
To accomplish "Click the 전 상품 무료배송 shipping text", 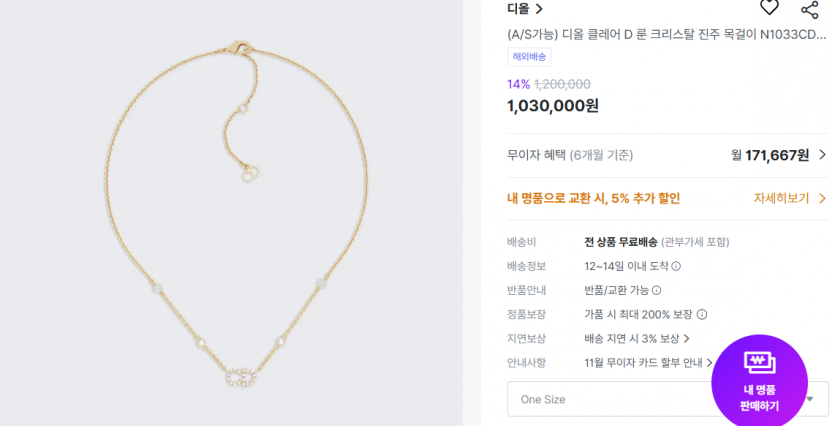I will tap(620, 242).
